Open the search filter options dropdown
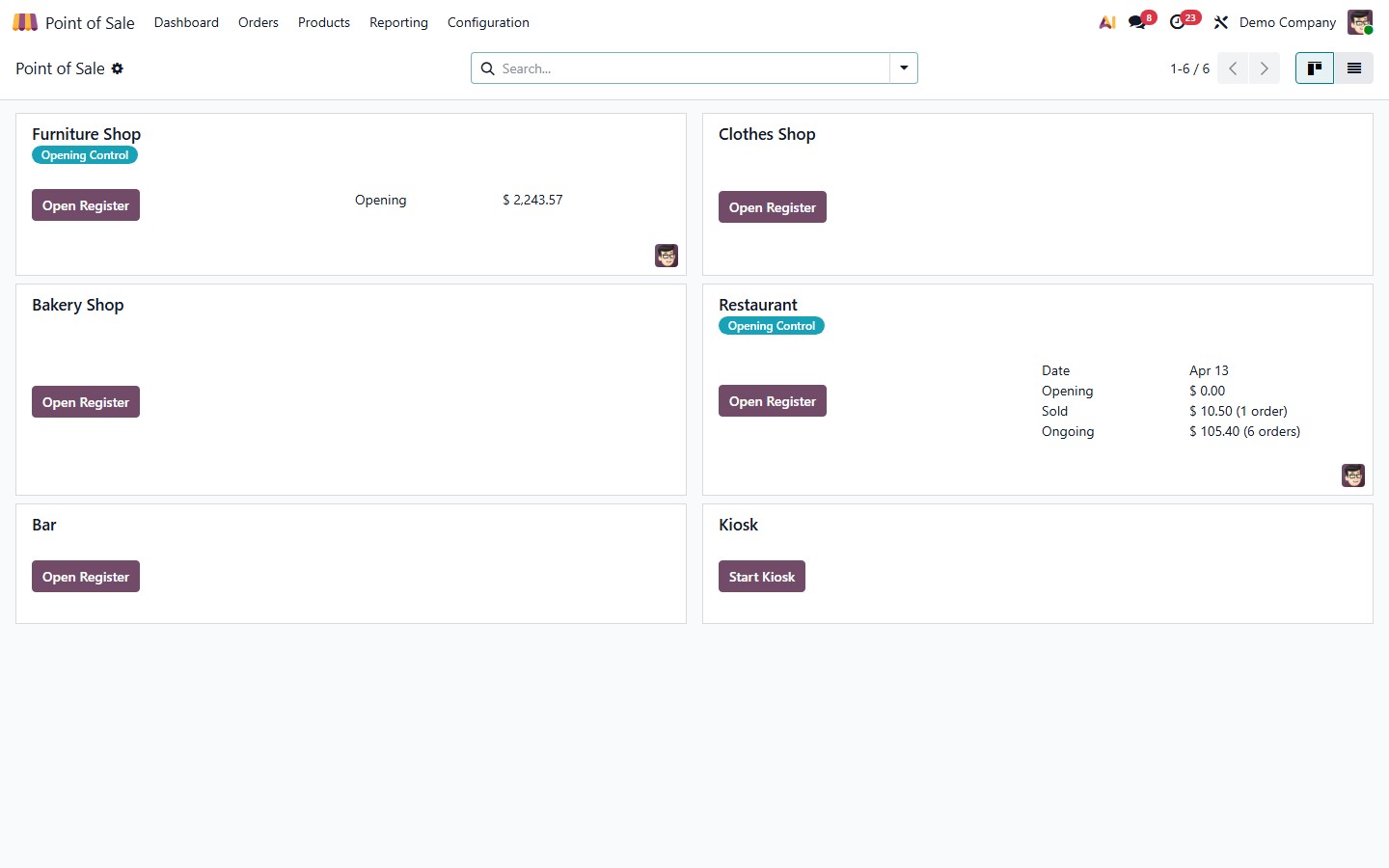This screenshot has height=868, width=1389. coord(903,68)
